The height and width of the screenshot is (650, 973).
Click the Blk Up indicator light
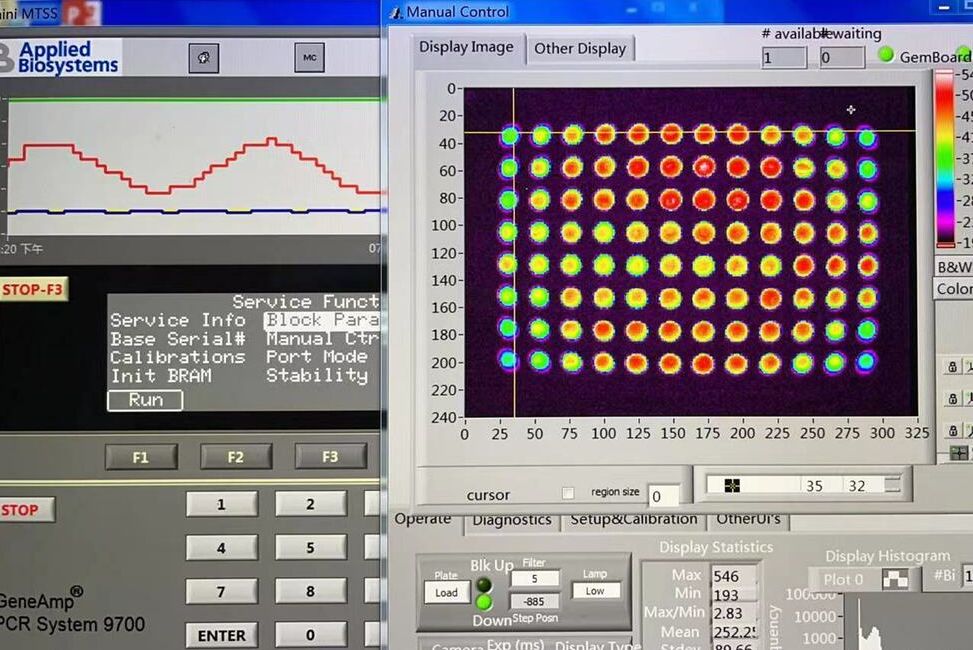(x=483, y=585)
